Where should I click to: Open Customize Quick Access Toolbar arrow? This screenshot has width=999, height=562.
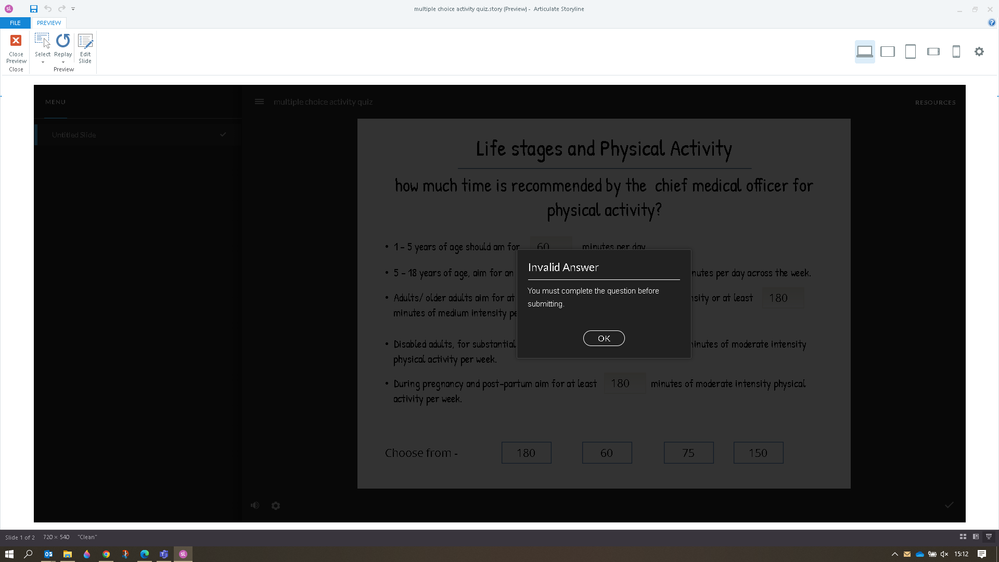(73, 9)
